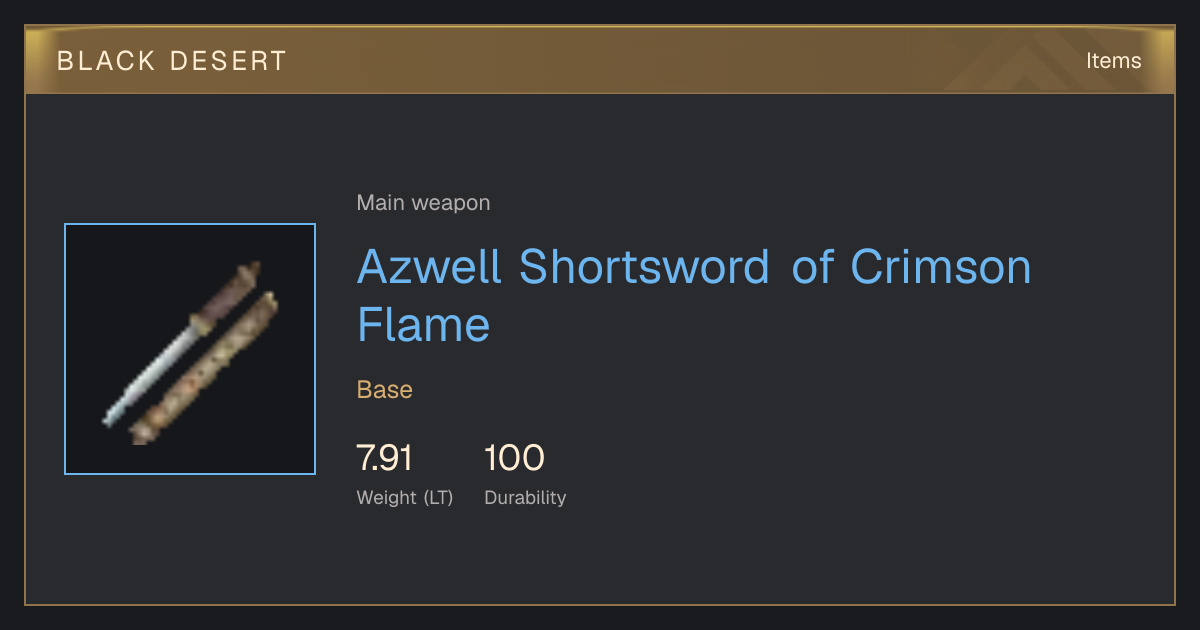Open the Items section link

click(x=1113, y=60)
